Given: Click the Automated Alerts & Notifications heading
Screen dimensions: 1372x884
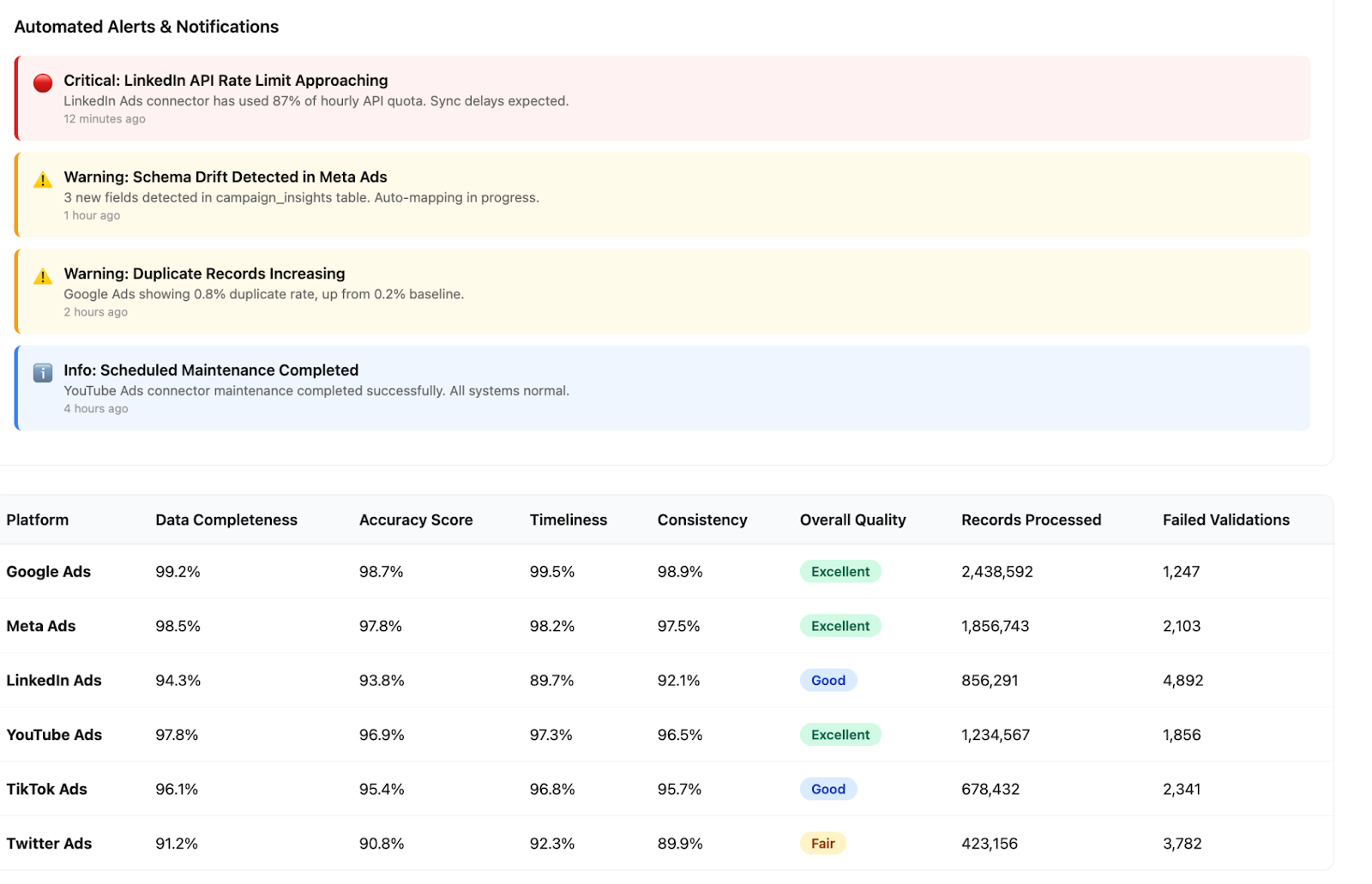Looking at the screenshot, I should click(x=146, y=27).
